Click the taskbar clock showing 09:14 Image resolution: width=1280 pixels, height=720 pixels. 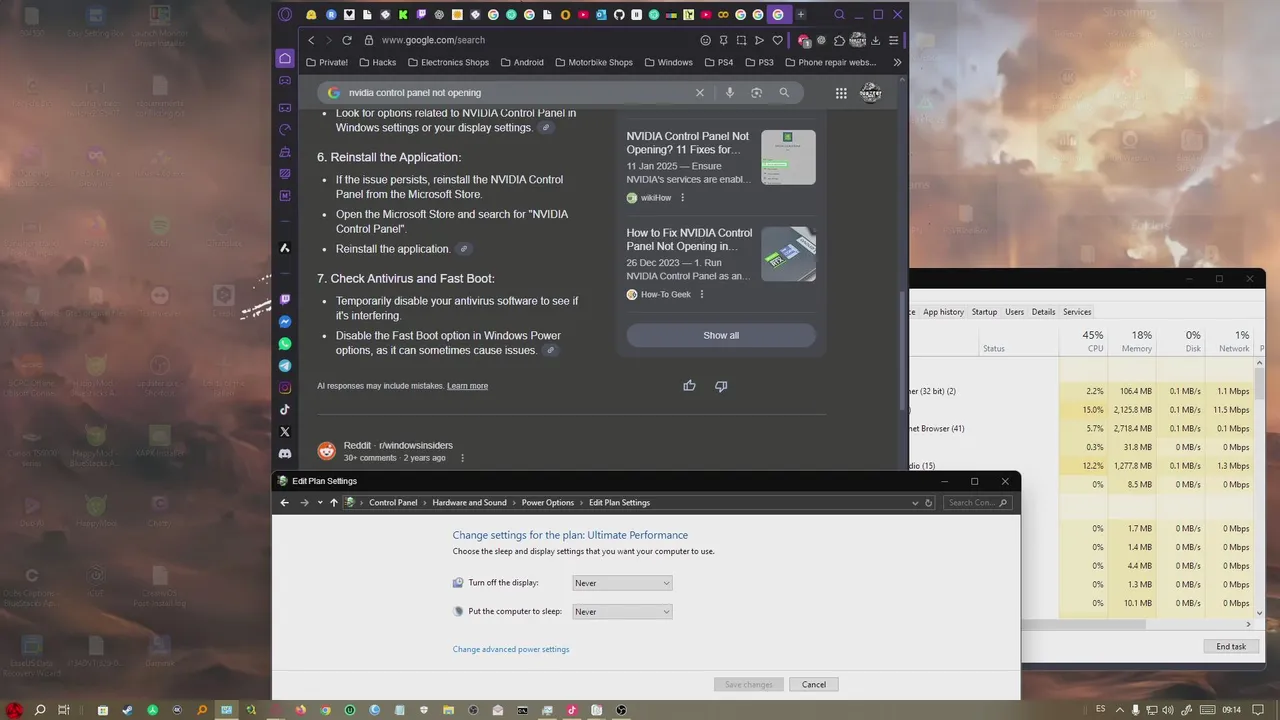[1232, 710]
